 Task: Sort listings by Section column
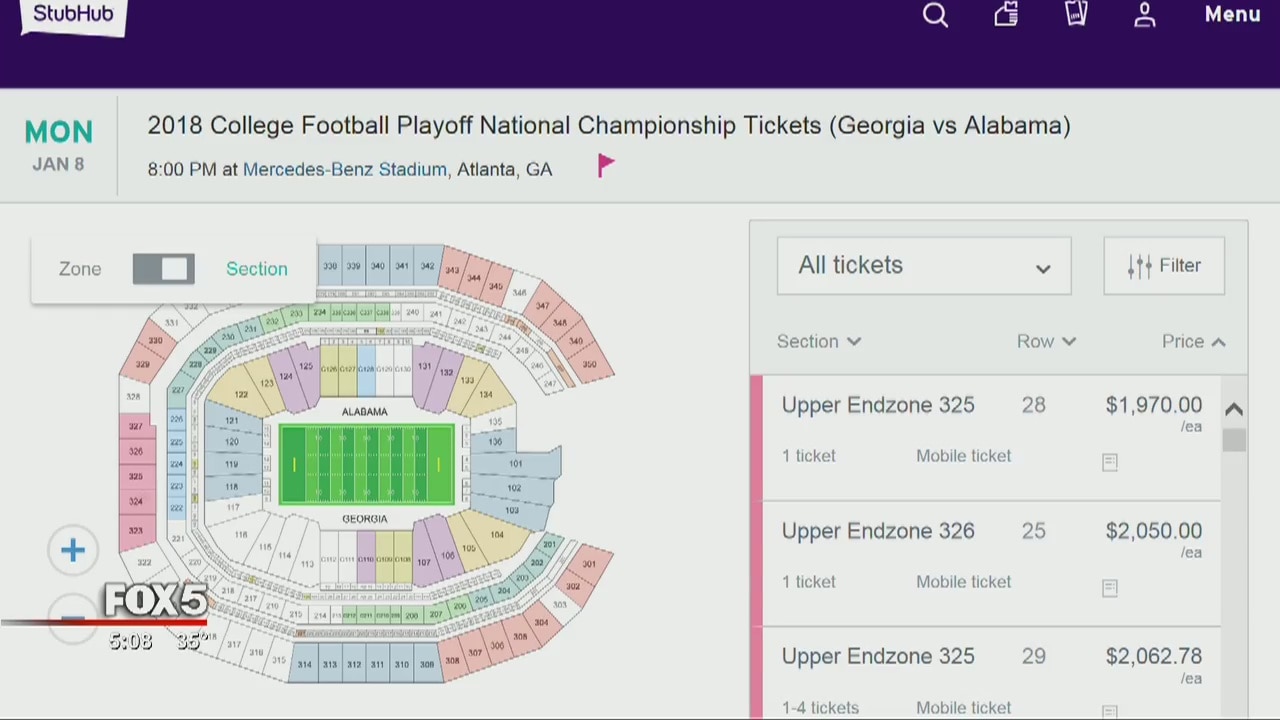[x=818, y=342]
